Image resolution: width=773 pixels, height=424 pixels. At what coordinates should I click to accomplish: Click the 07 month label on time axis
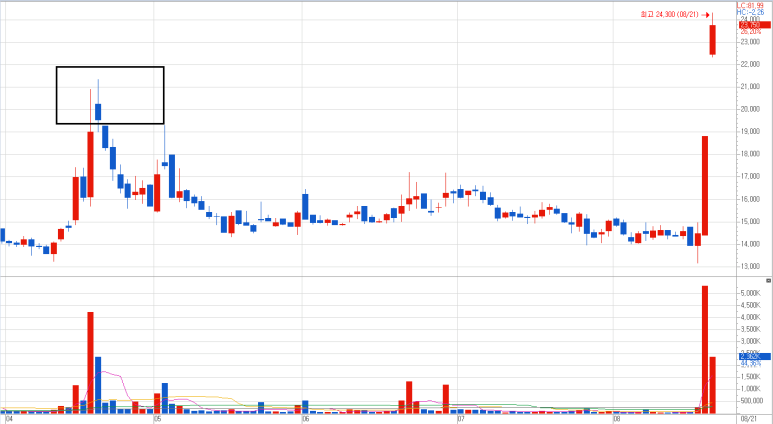point(461,419)
